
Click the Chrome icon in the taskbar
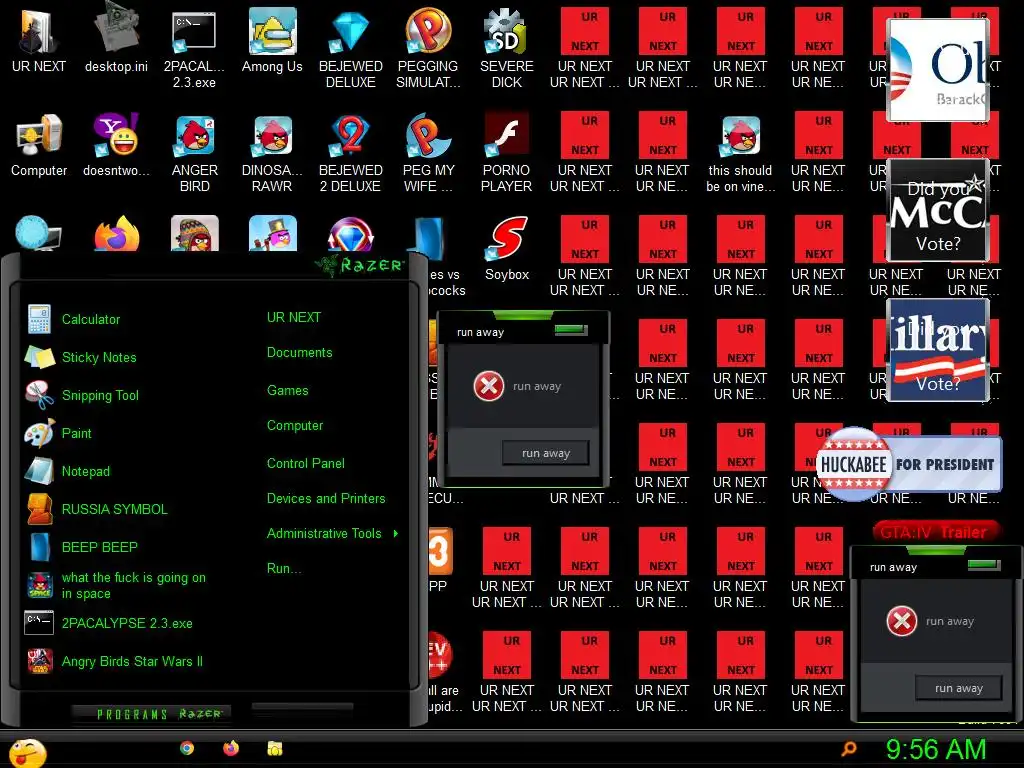click(x=187, y=748)
